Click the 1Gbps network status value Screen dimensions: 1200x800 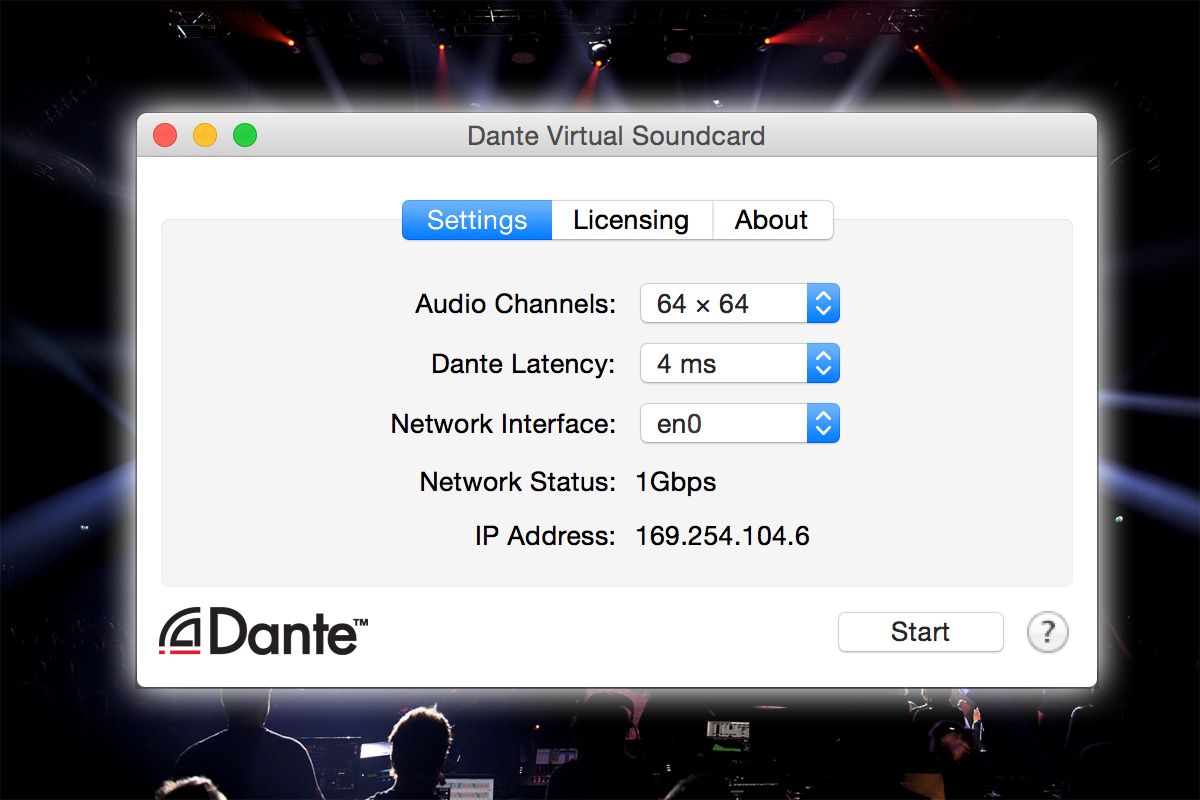[676, 483]
